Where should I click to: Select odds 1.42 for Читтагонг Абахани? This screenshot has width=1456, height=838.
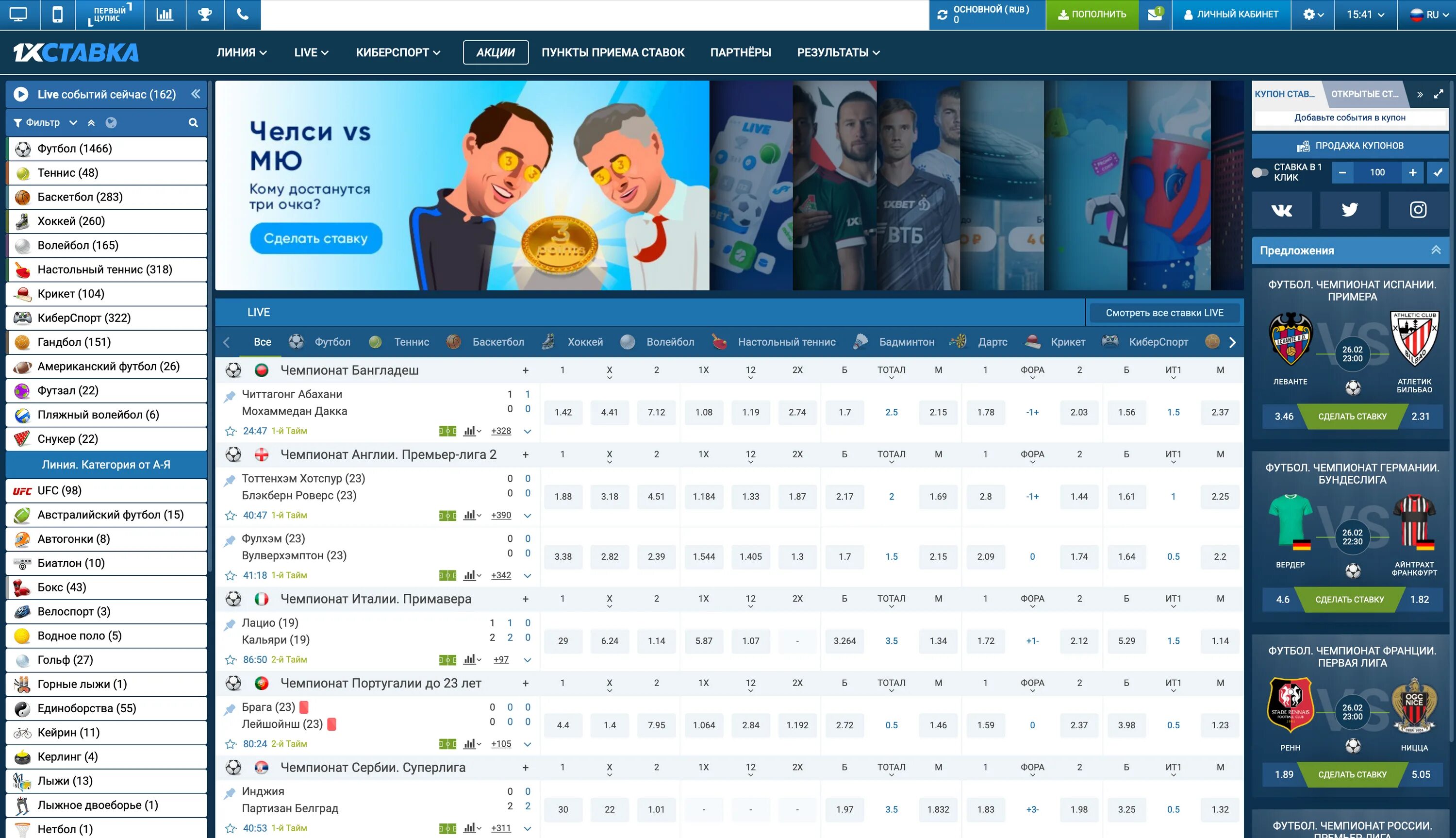[x=563, y=412]
